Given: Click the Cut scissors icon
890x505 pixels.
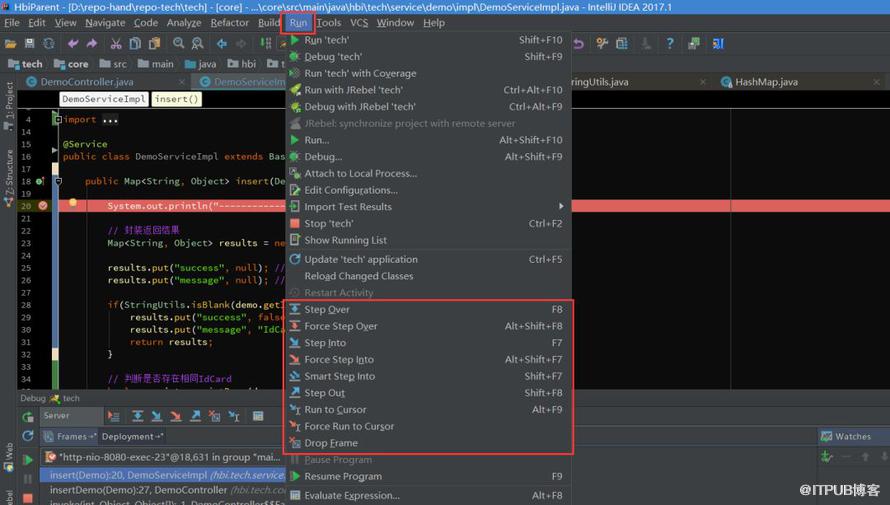Looking at the screenshot, I should [116, 44].
